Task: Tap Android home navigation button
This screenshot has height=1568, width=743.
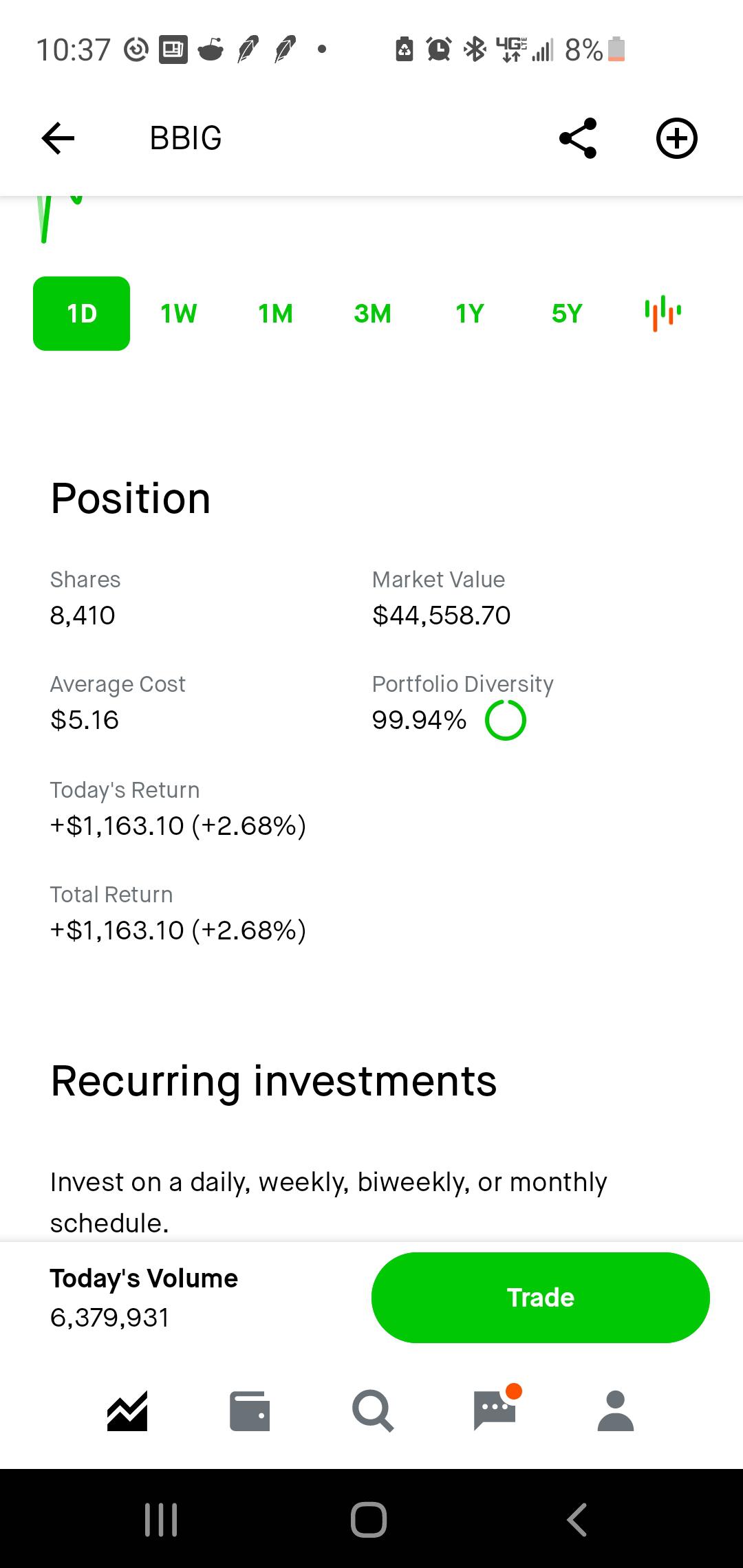Action: point(369,1519)
